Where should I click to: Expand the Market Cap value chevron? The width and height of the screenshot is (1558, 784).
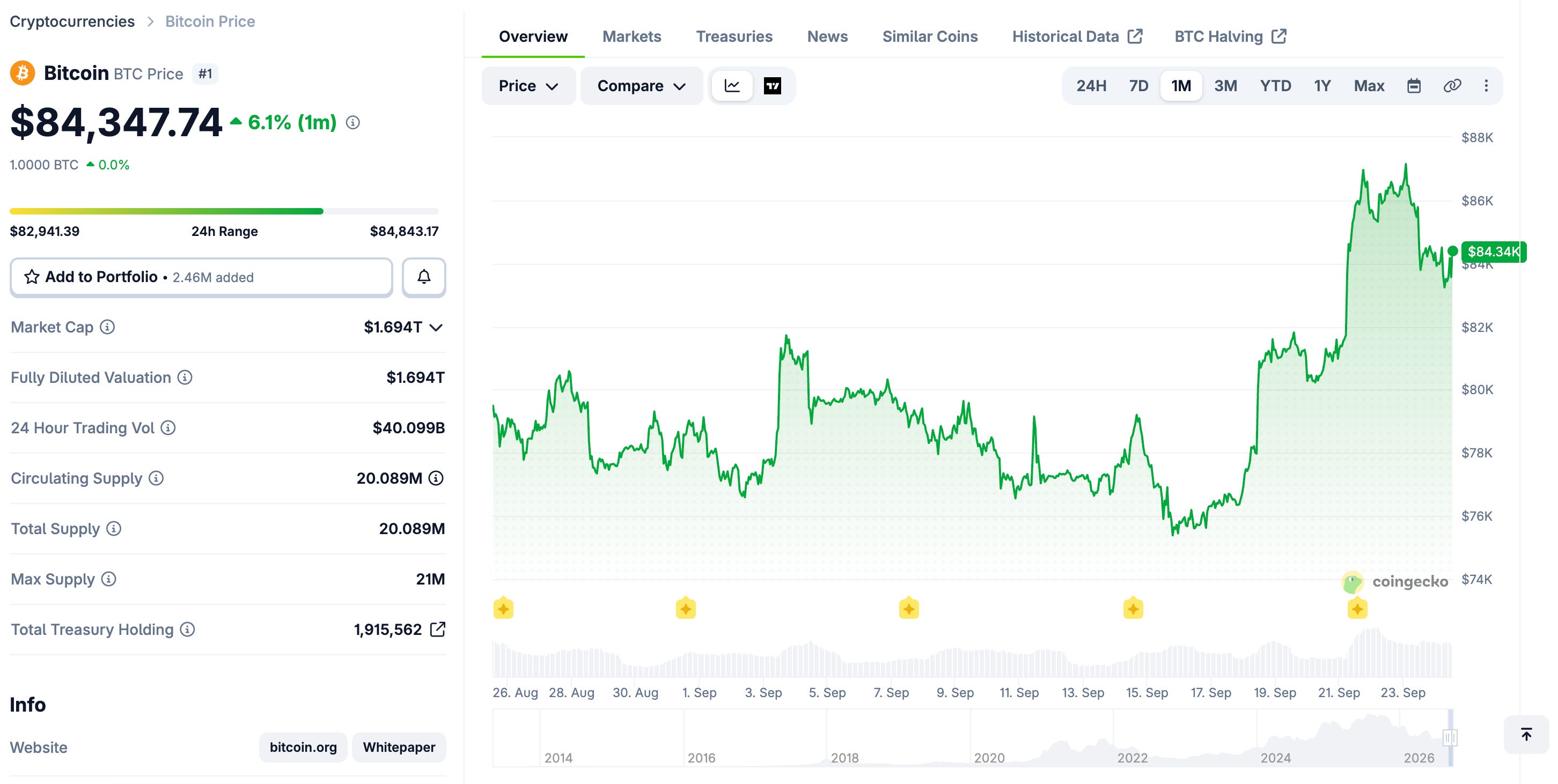pyautogui.click(x=436, y=328)
